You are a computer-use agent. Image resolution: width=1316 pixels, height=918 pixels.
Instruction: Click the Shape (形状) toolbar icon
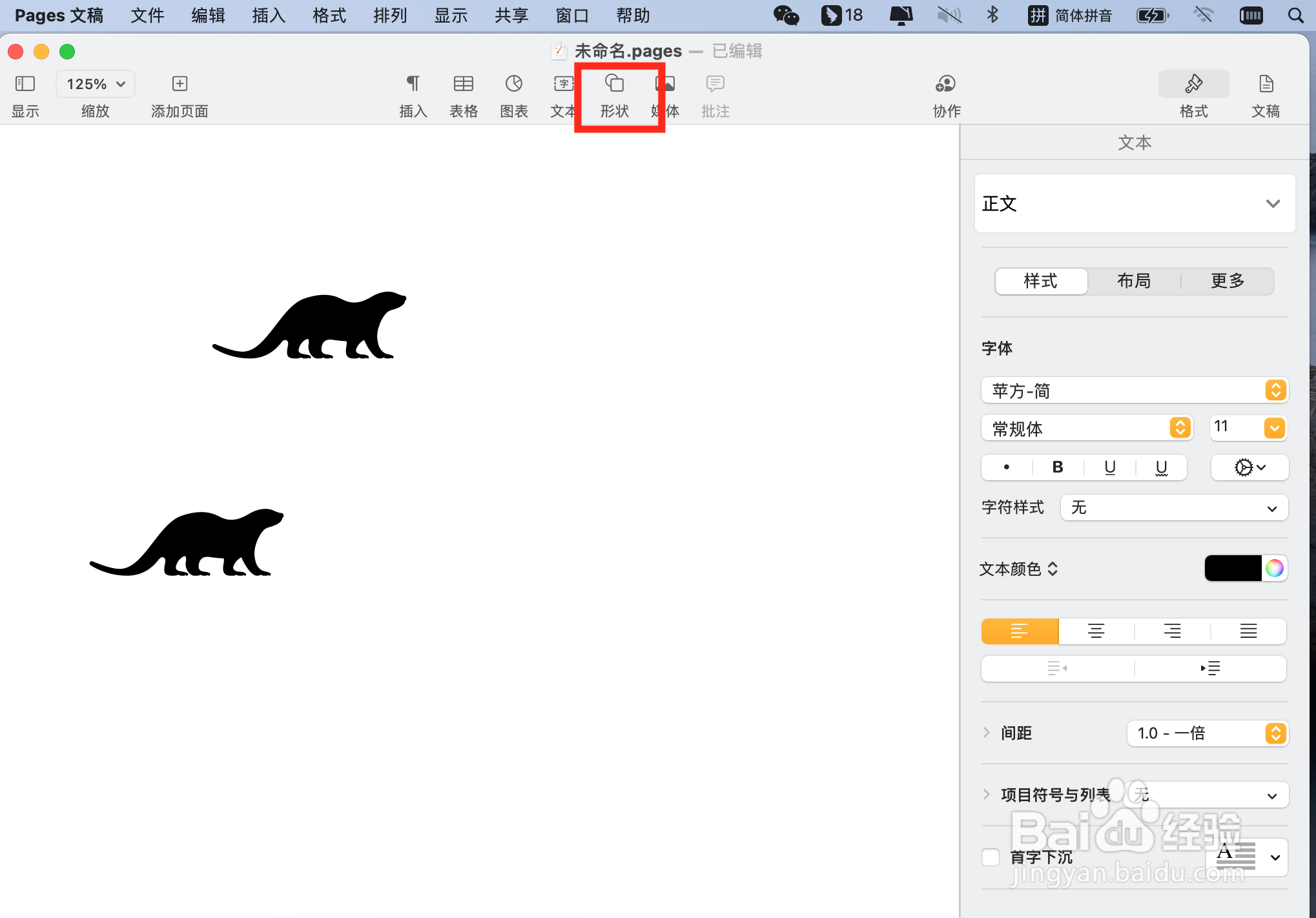pyautogui.click(x=614, y=84)
